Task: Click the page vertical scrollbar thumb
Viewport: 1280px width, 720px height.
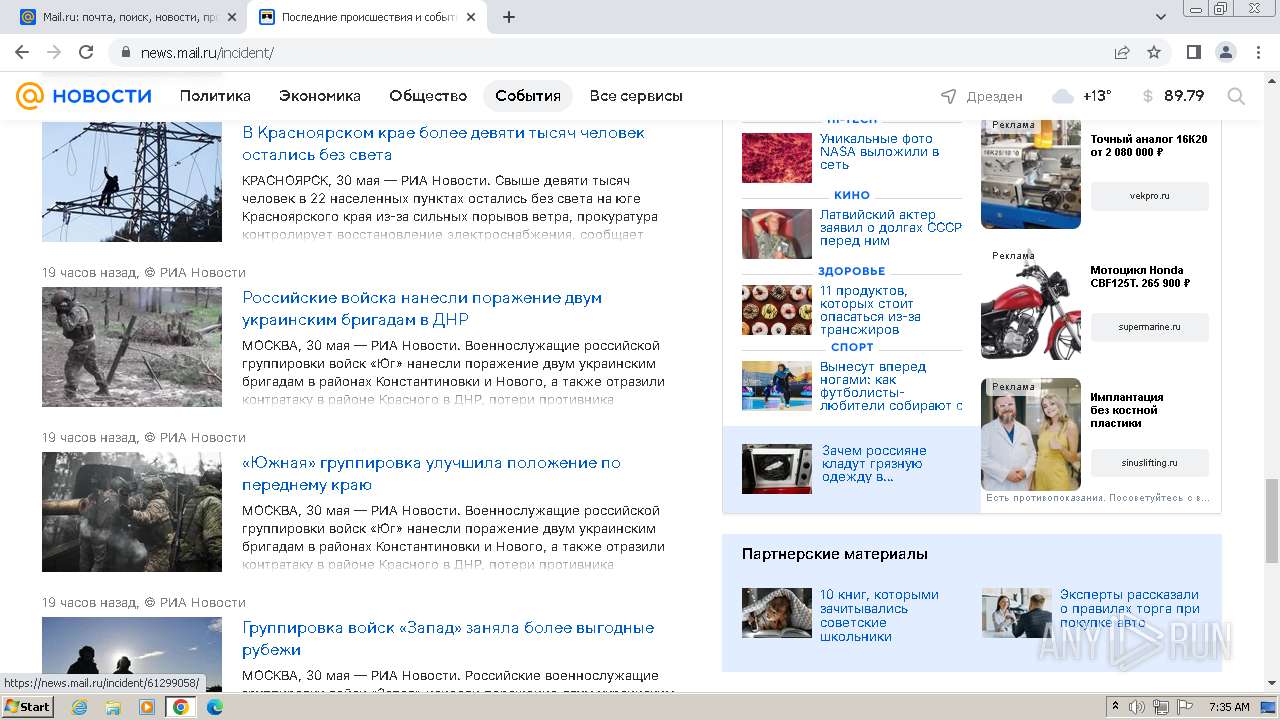Action: (1272, 521)
